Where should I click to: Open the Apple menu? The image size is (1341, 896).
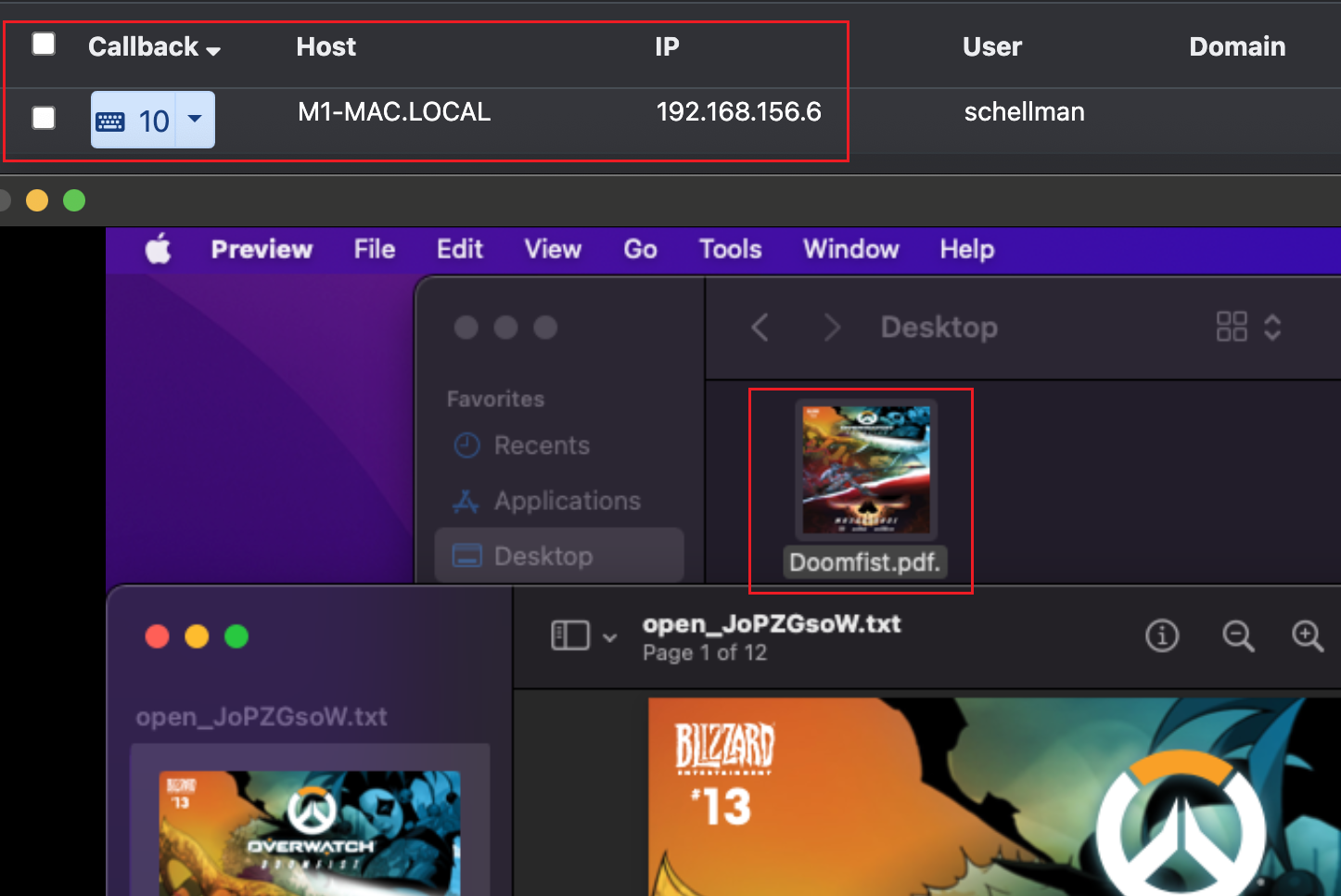click(x=158, y=249)
